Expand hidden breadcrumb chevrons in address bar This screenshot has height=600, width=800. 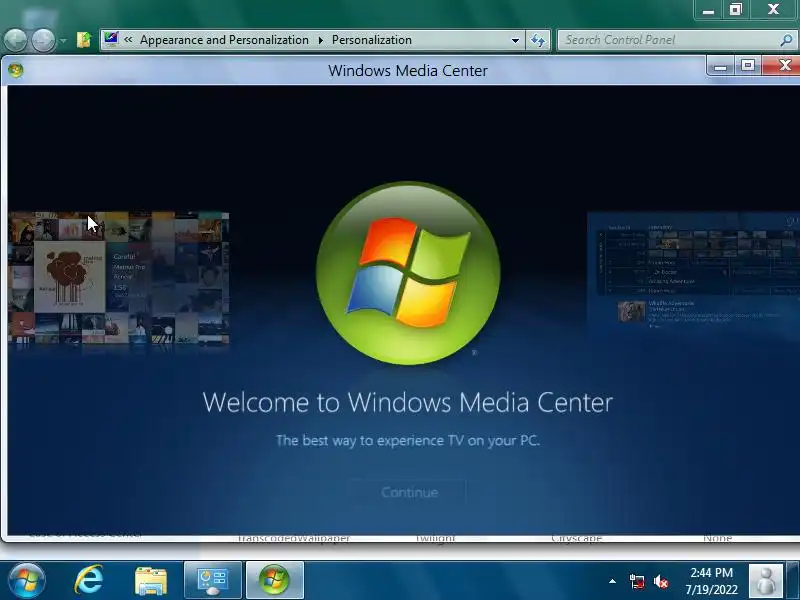(128, 40)
